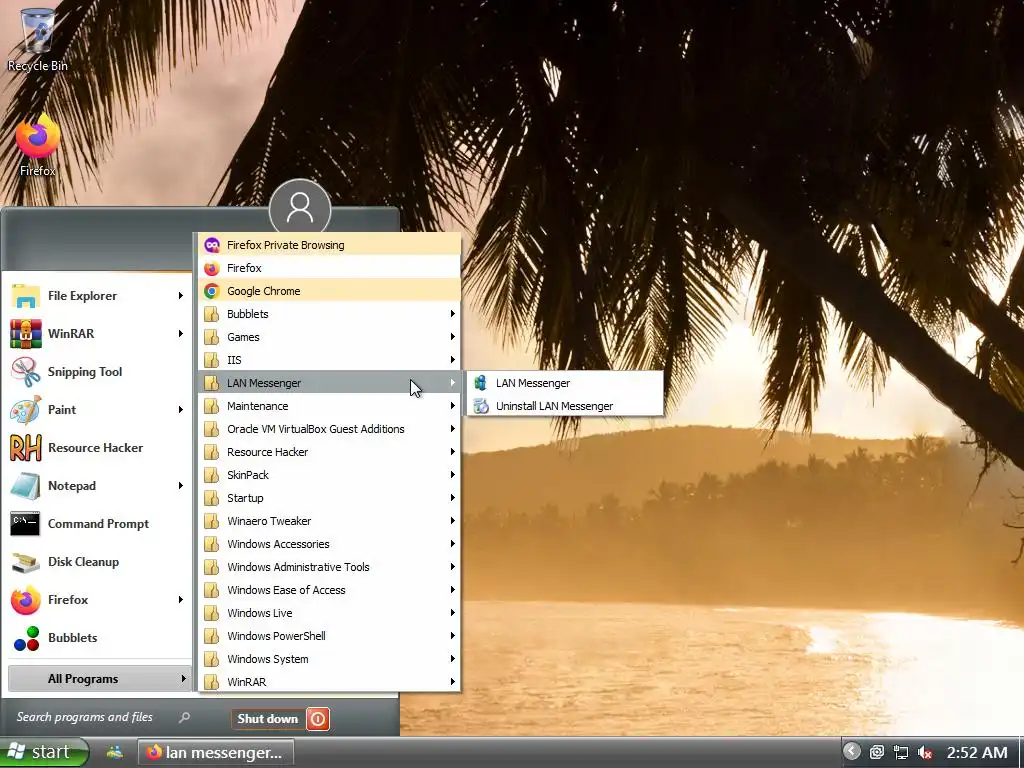Click the Shut down button

point(268,719)
